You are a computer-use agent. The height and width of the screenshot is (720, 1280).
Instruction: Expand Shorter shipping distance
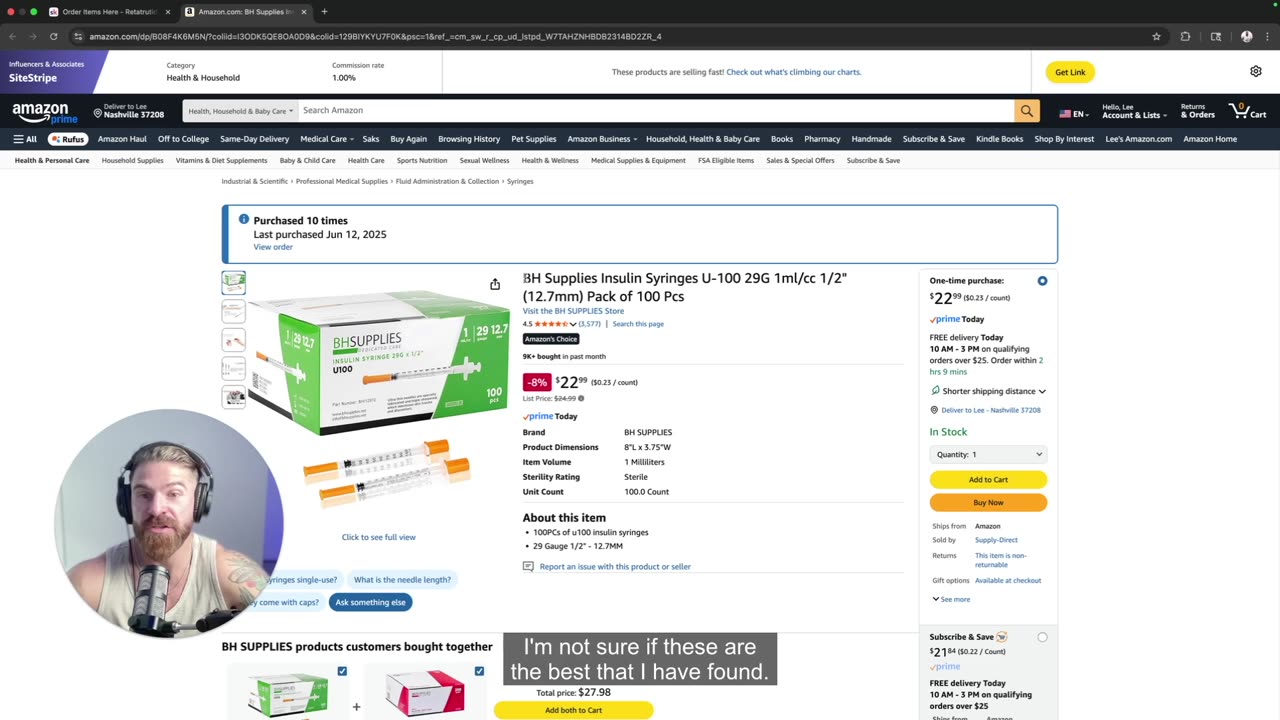(x=988, y=391)
